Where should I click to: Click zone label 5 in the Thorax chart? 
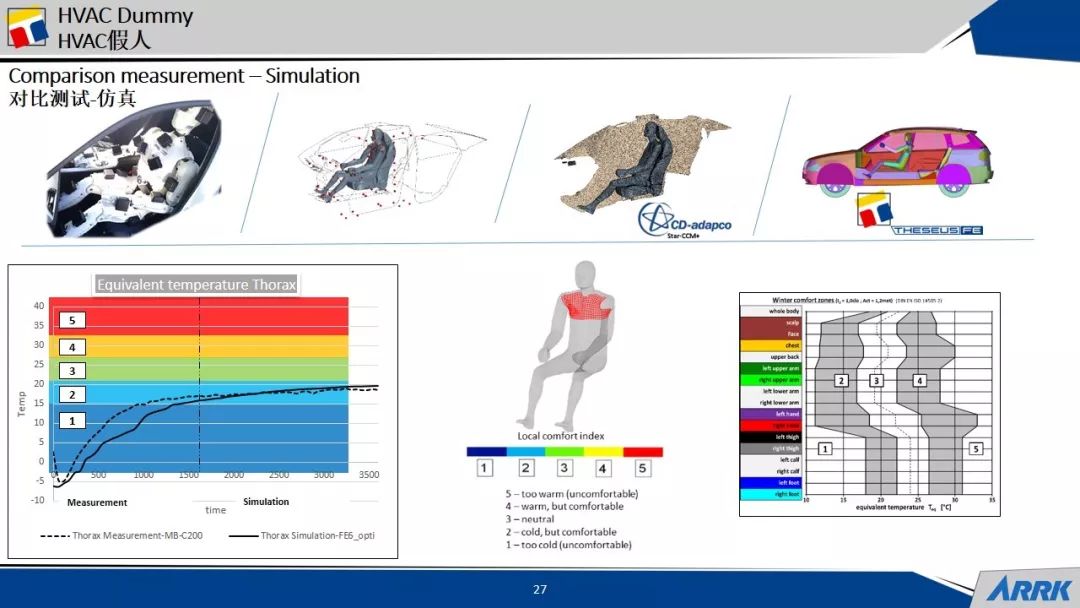pyautogui.click(x=71, y=321)
